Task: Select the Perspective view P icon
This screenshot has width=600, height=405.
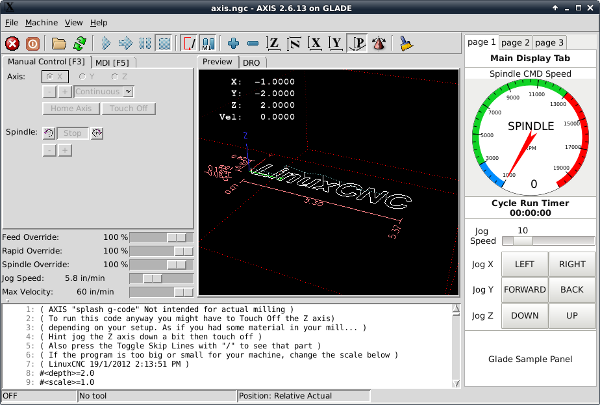Action: click(357, 44)
